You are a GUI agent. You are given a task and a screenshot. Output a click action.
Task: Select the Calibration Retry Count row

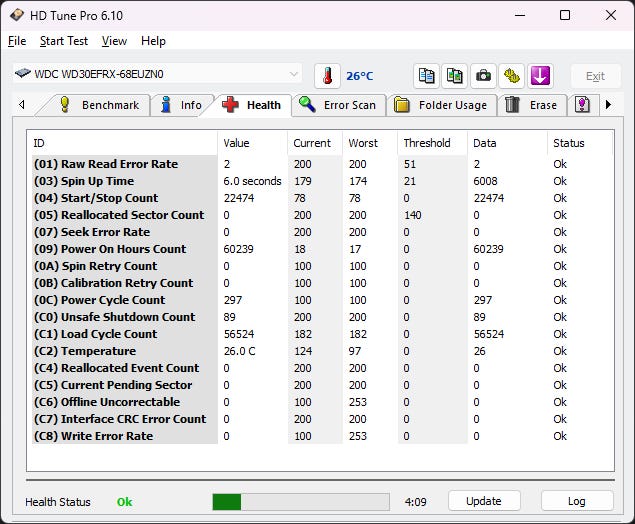pos(322,283)
